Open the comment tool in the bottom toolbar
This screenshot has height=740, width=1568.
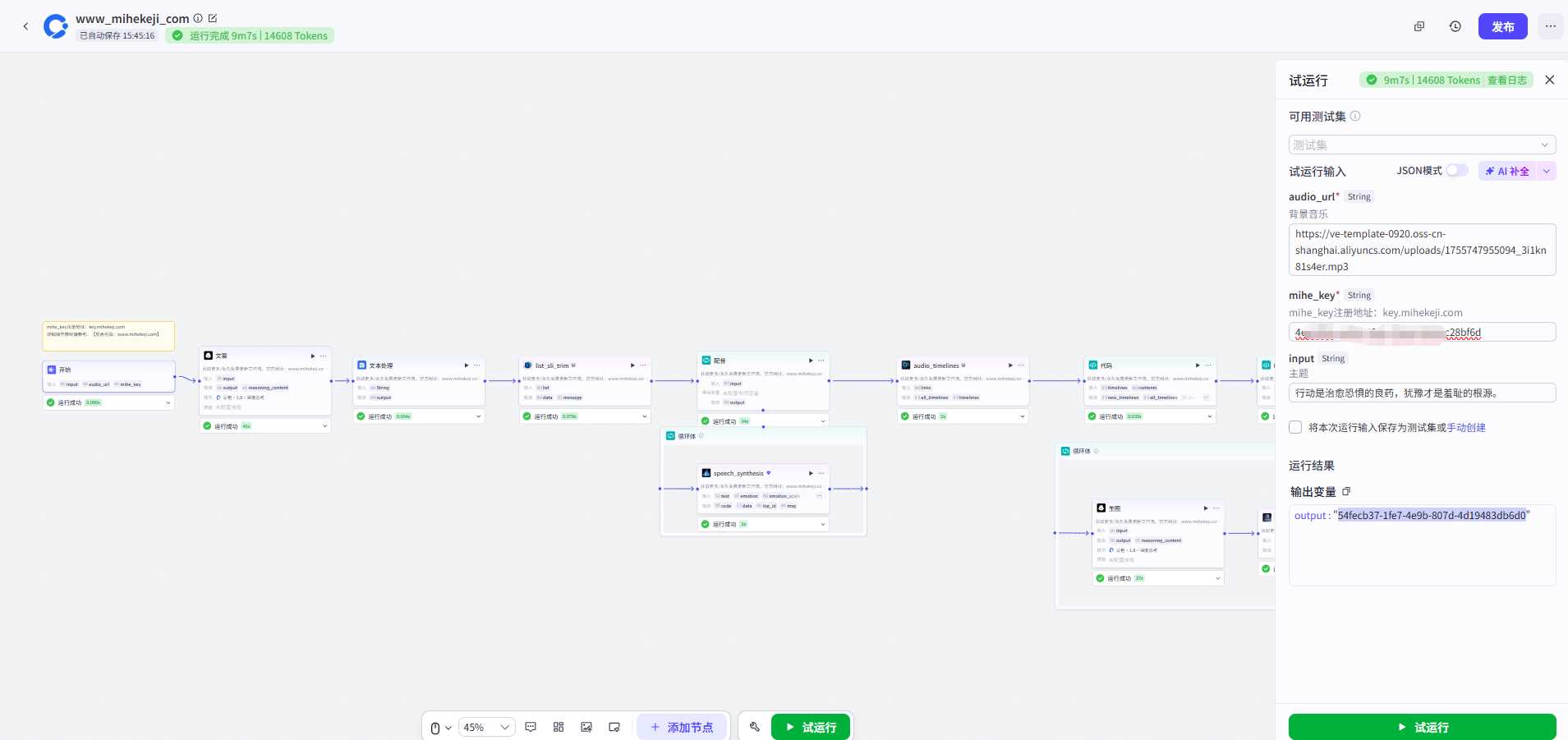531,727
